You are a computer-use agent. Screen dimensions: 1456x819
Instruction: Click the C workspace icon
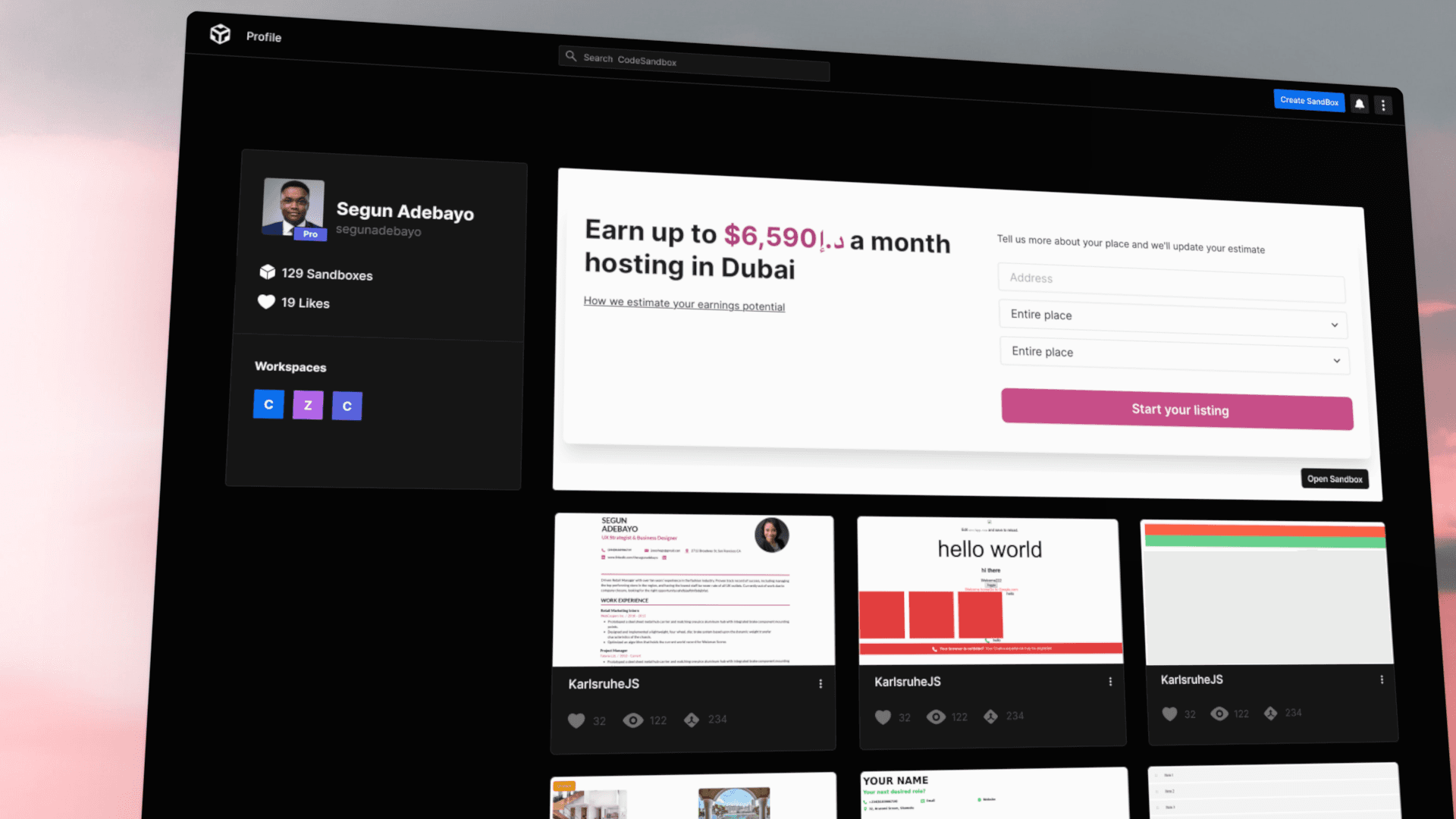click(268, 404)
